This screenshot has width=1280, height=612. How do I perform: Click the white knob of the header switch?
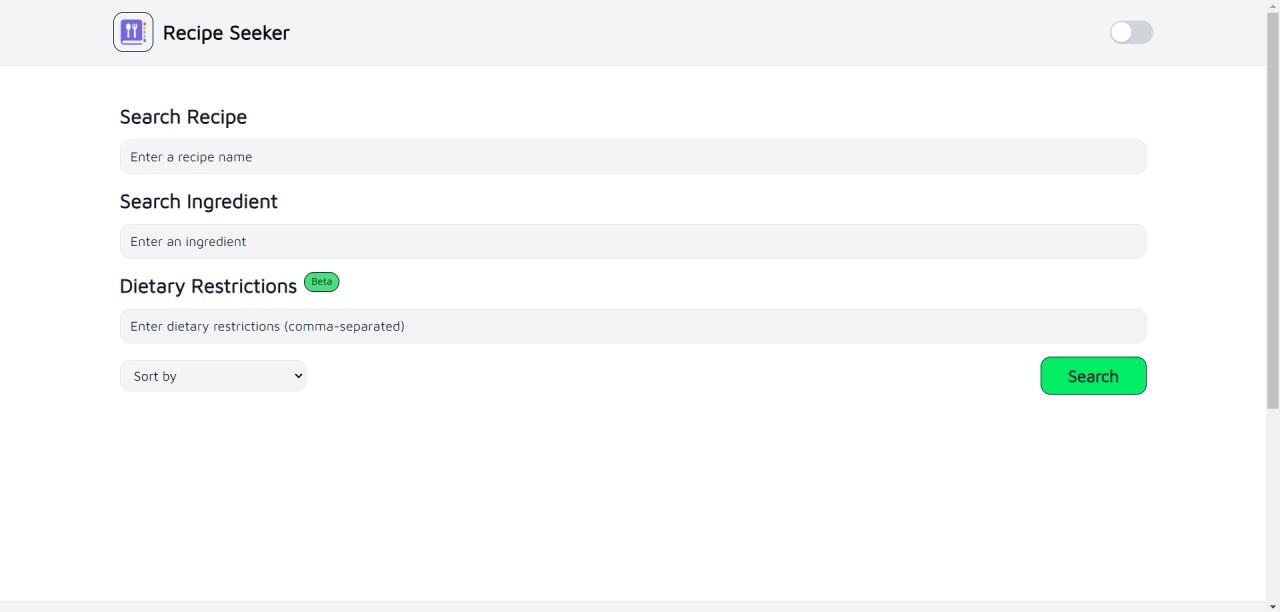[1121, 32]
